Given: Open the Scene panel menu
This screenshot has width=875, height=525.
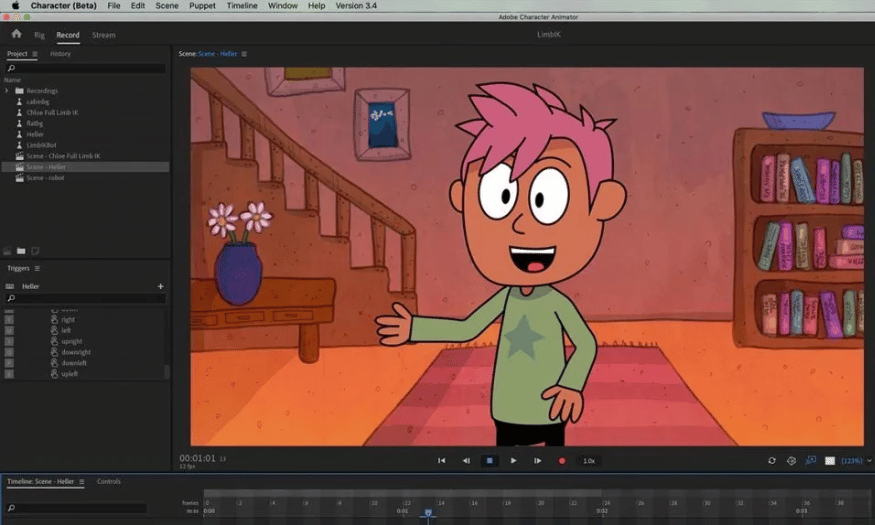Looking at the screenshot, I should [244, 54].
